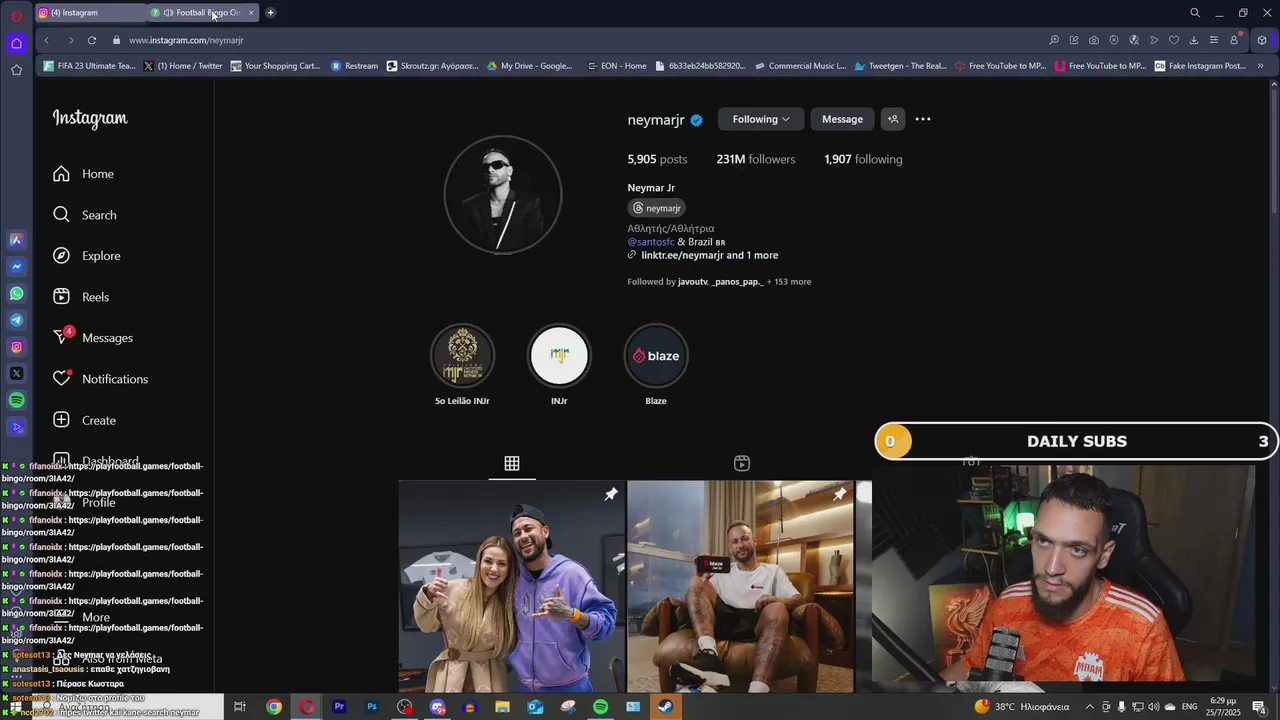Open Chrome from the taskbar
This screenshot has width=1280, height=720.
pos(273,707)
